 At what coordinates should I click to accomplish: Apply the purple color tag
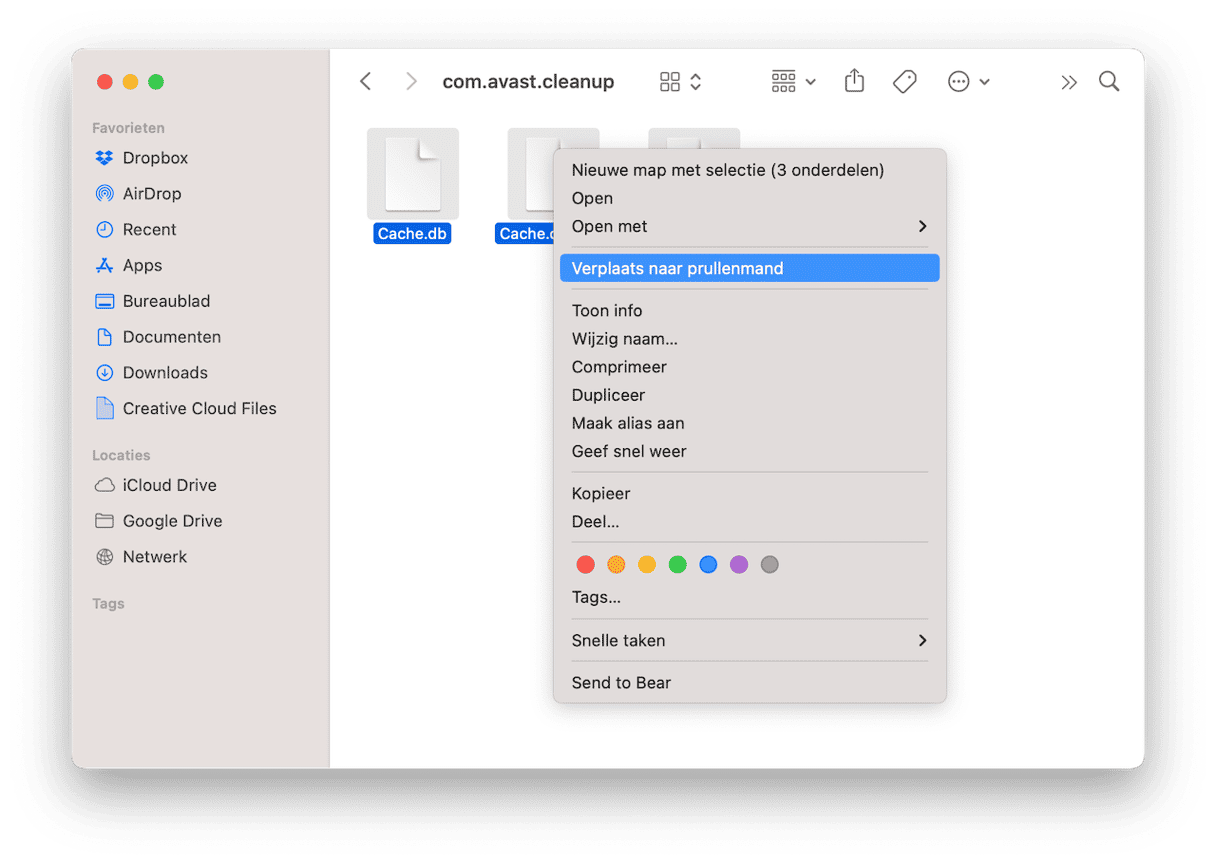(x=739, y=565)
